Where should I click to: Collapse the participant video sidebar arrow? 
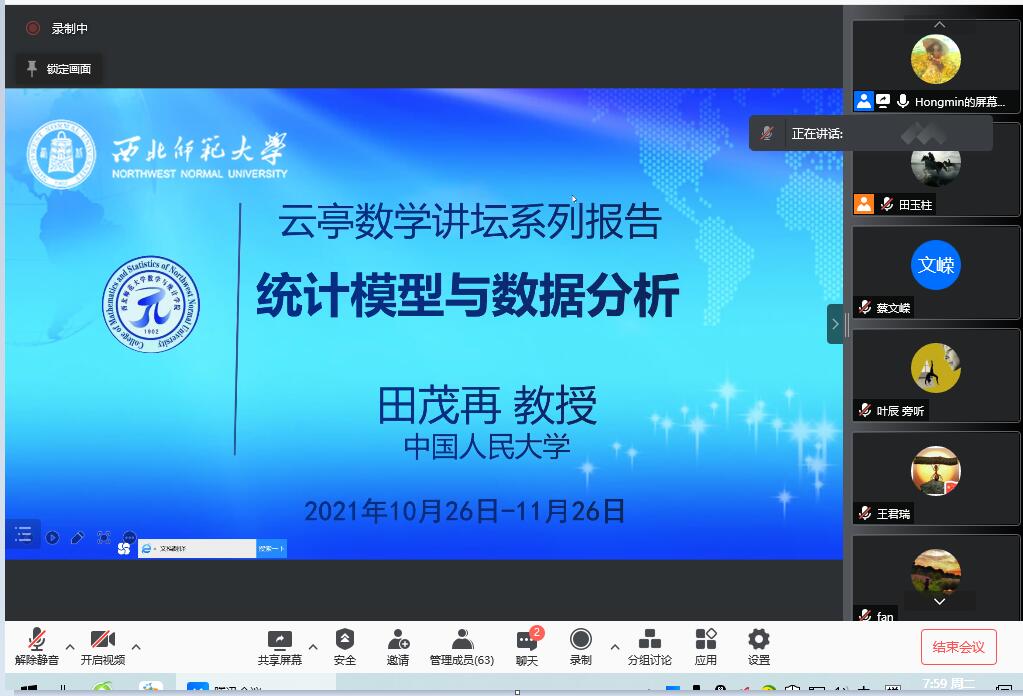(x=834, y=323)
